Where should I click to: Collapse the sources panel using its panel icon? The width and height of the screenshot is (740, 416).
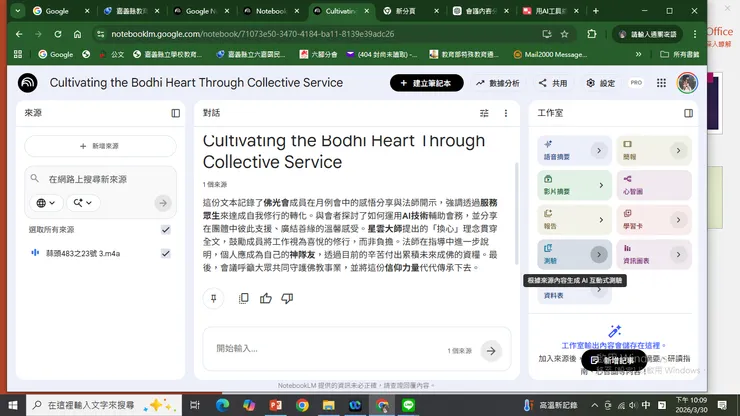(x=176, y=113)
